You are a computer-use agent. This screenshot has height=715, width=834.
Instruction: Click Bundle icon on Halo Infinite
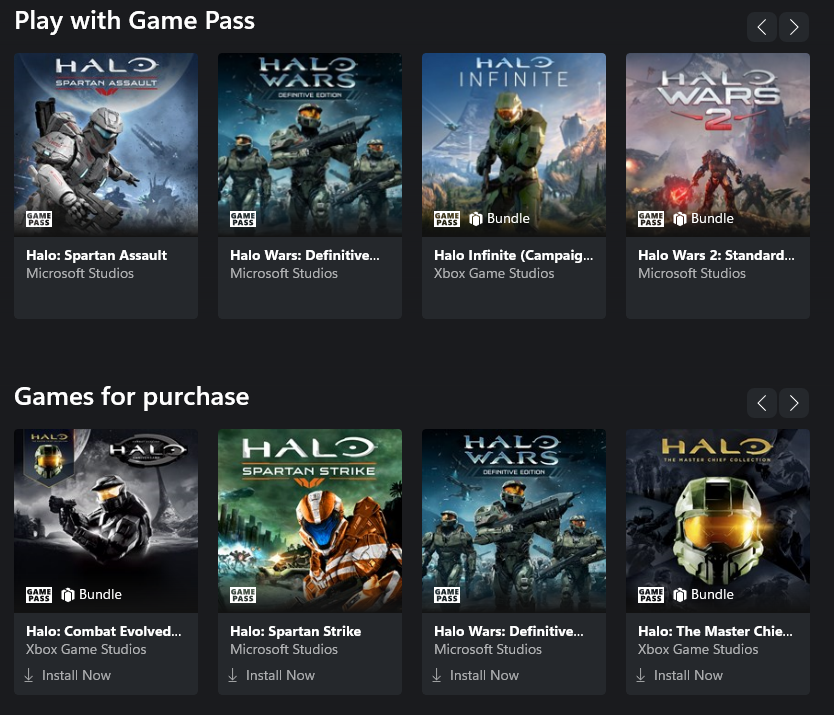click(x=476, y=219)
